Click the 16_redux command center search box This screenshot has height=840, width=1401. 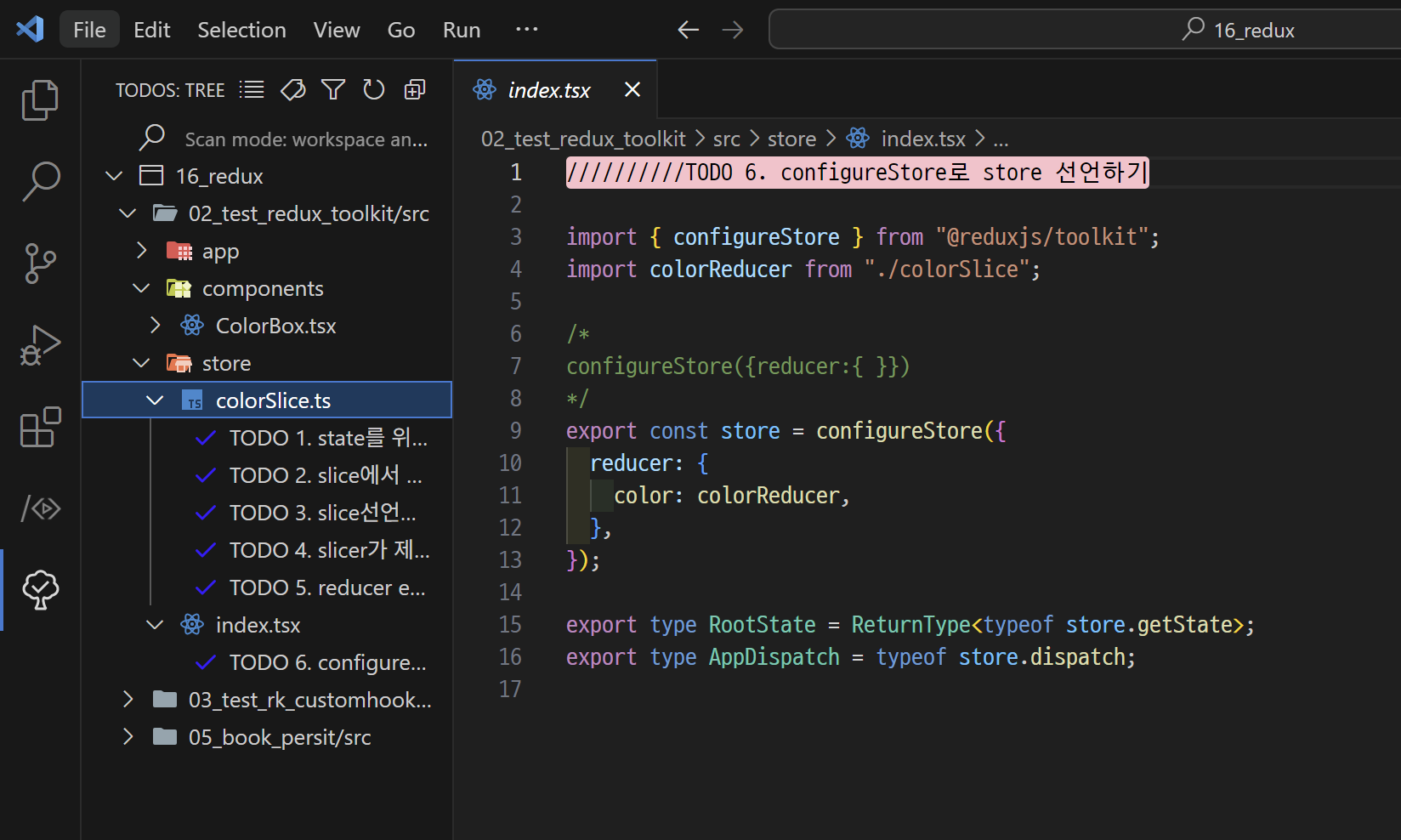(x=1085, y=30)
